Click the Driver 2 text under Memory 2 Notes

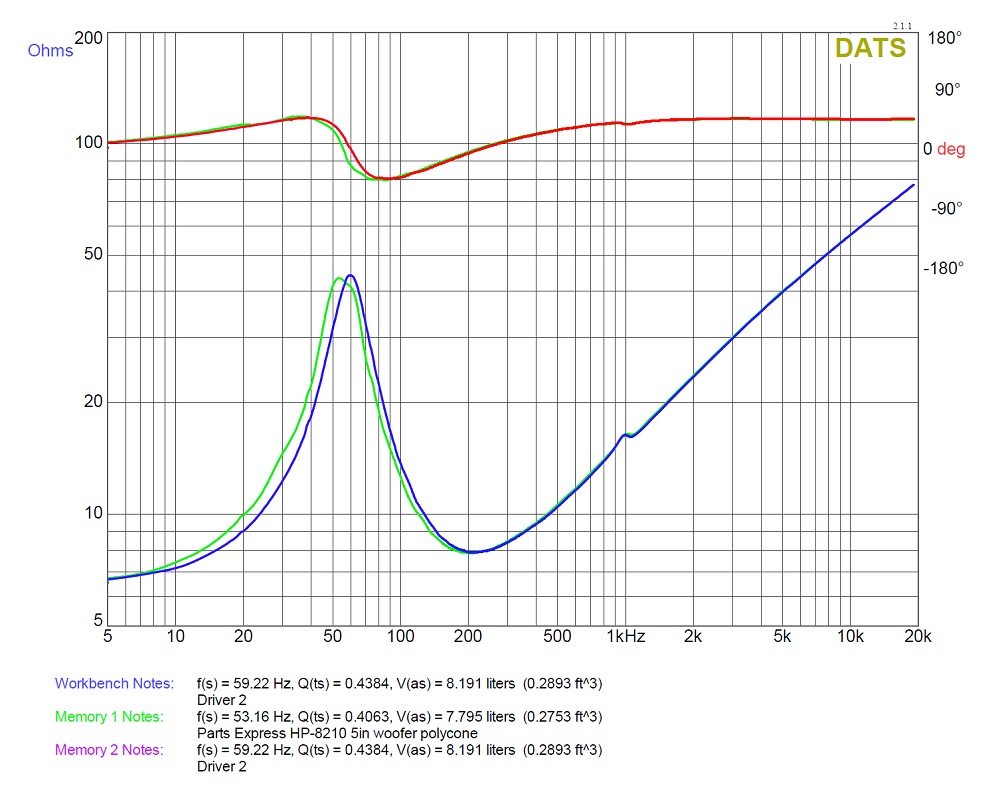tap(221, 766)
